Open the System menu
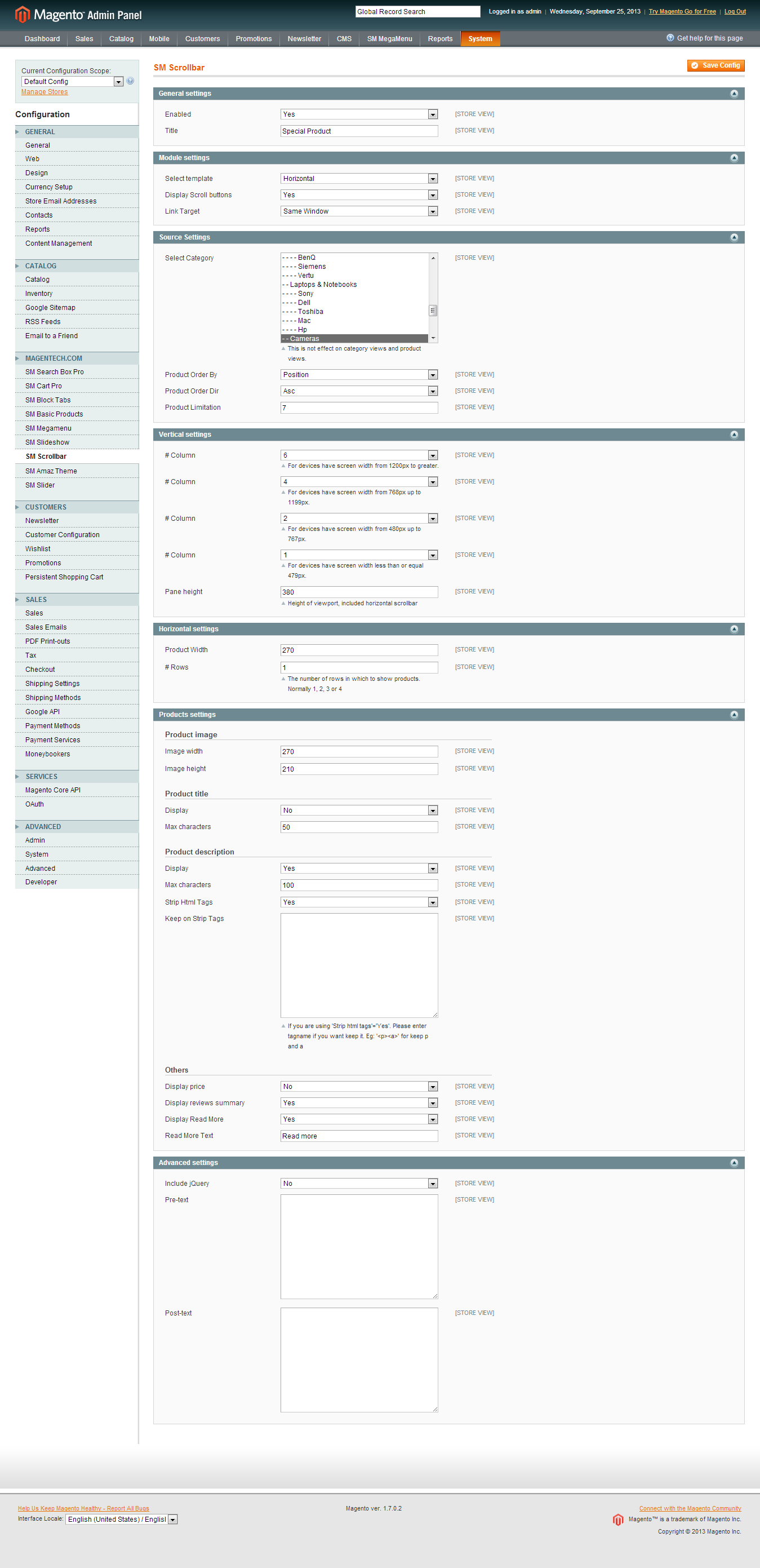The width and height of the screenshot is (760, 1568). pos(480,39)
